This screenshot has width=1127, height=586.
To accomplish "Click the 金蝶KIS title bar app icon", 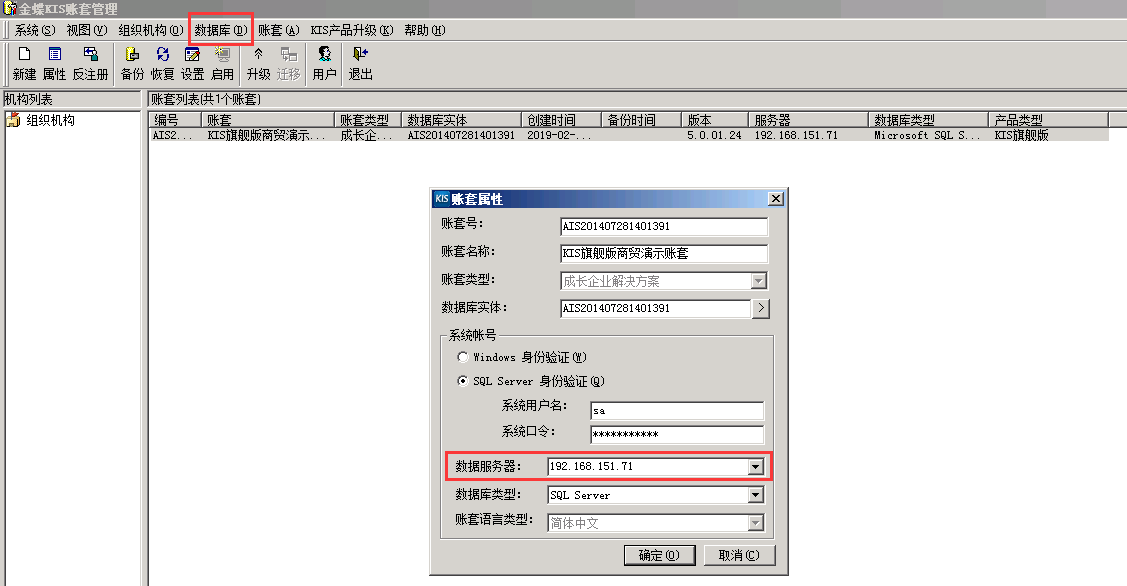I will [x=9, y=9].
